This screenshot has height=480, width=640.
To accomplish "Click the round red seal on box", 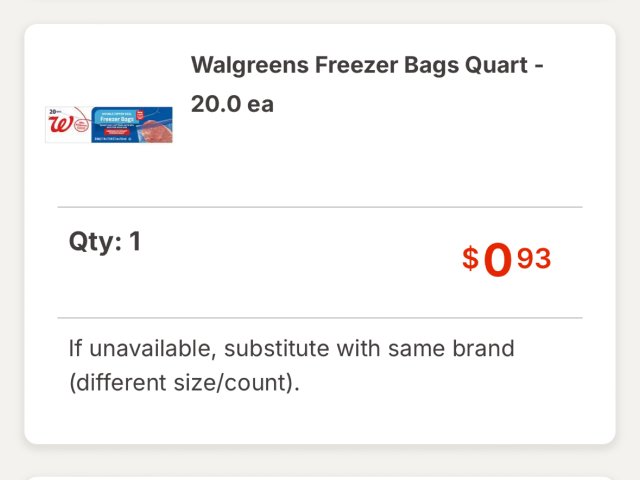I will pos(81,124).
